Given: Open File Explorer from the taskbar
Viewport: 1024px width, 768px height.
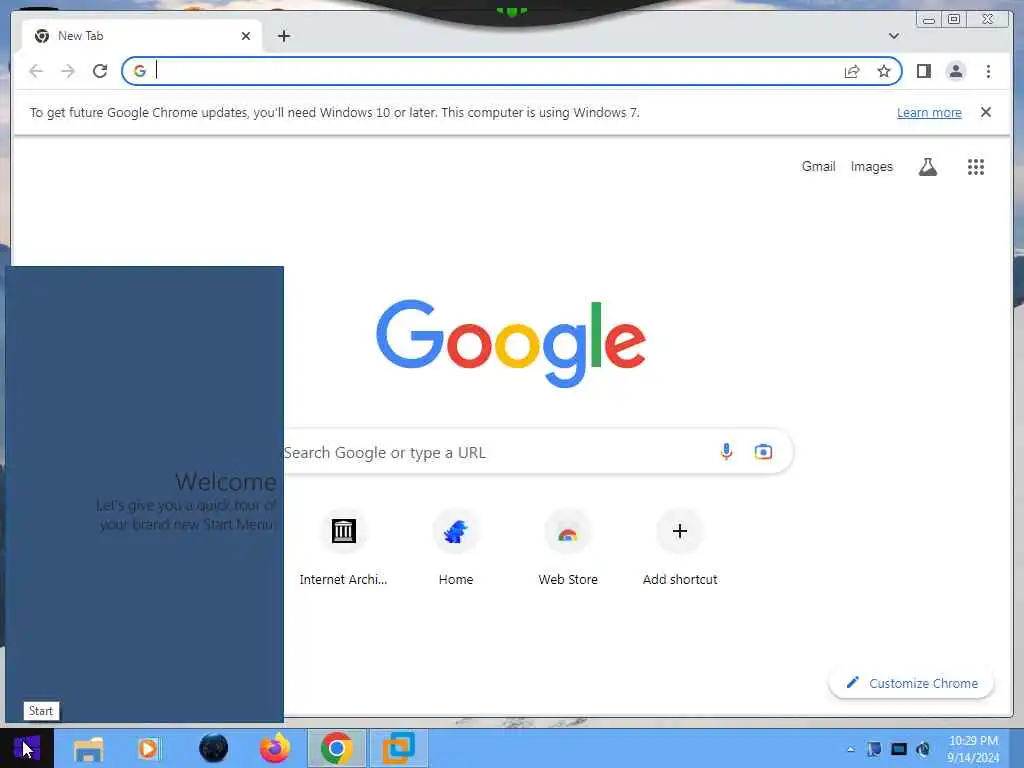Looking at the screenshot, I should (88, 748).
